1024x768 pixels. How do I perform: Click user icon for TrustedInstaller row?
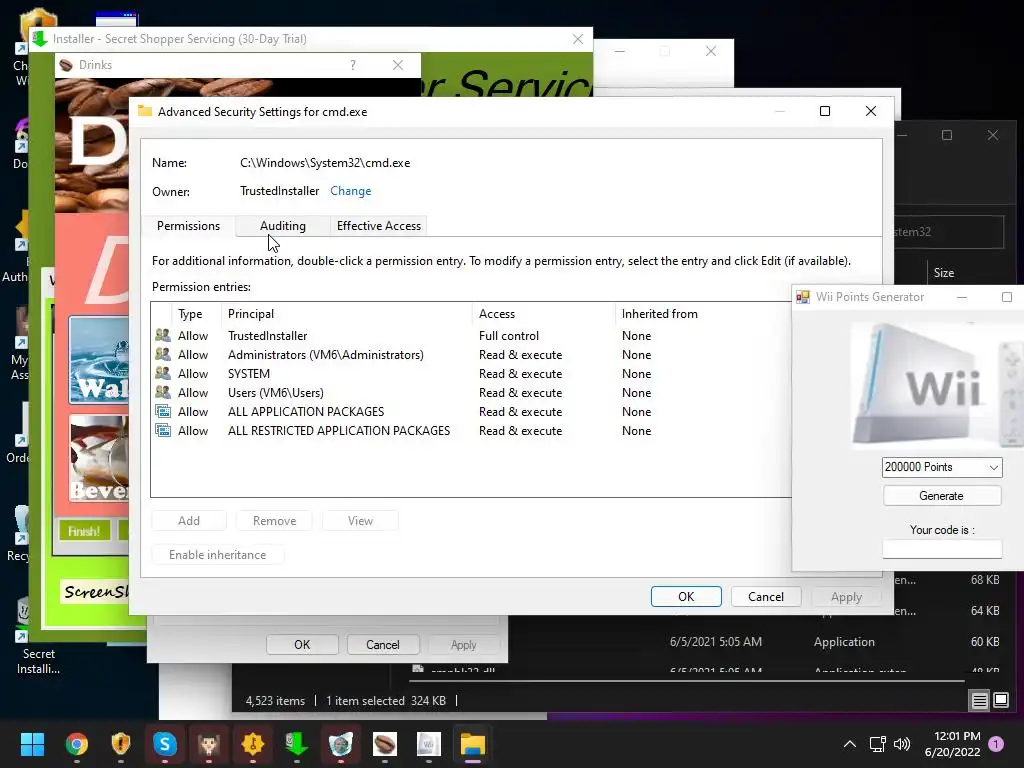(163, 336)
